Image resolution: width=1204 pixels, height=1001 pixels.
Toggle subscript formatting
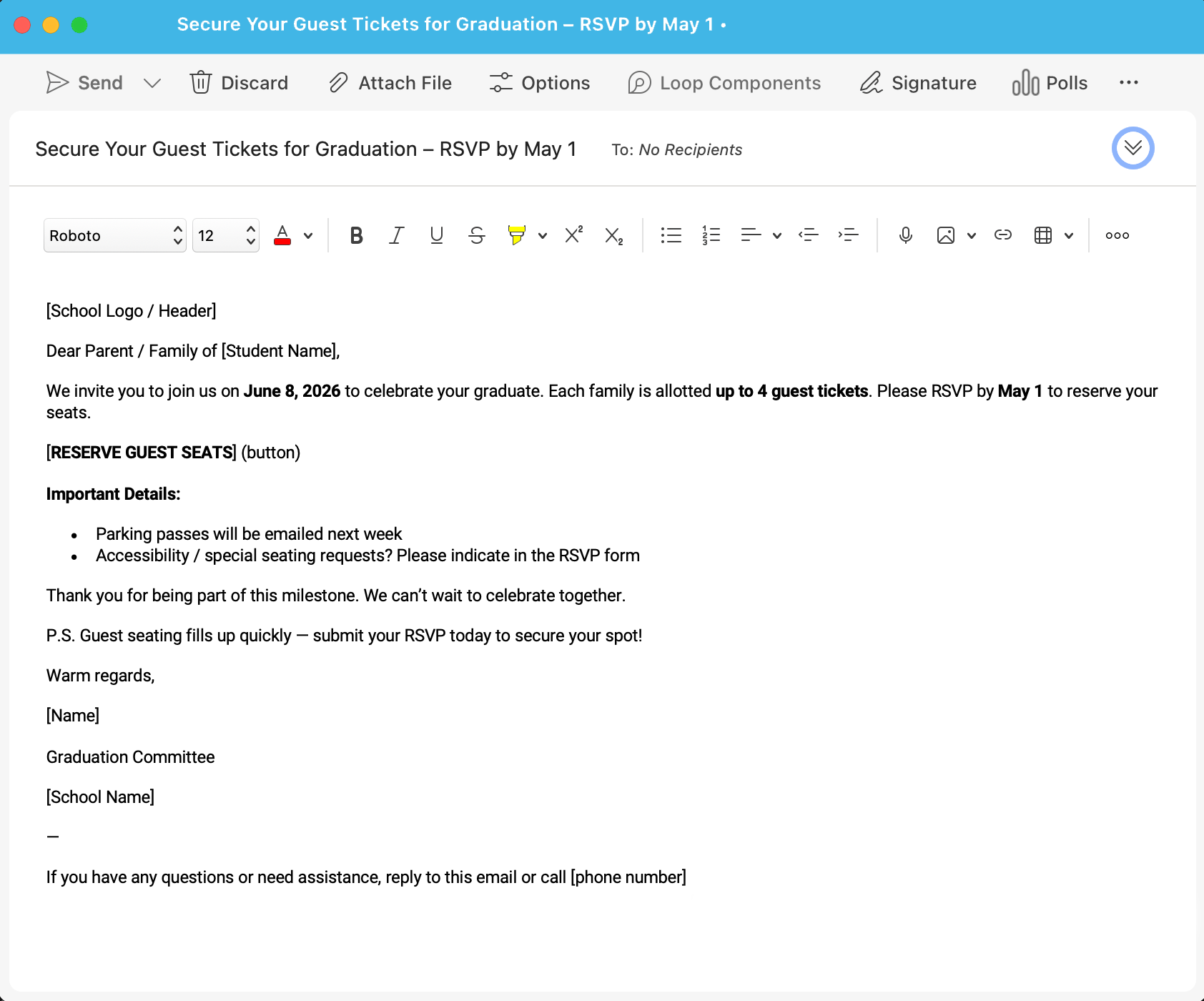(613, 235)
